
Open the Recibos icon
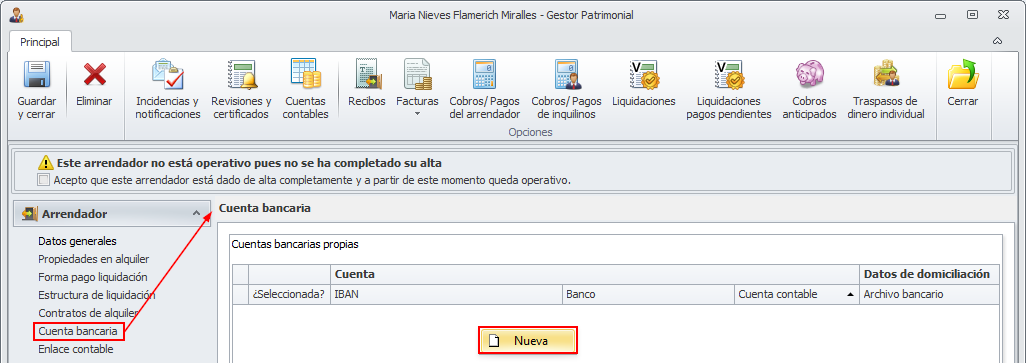click(x=366, y=74)
